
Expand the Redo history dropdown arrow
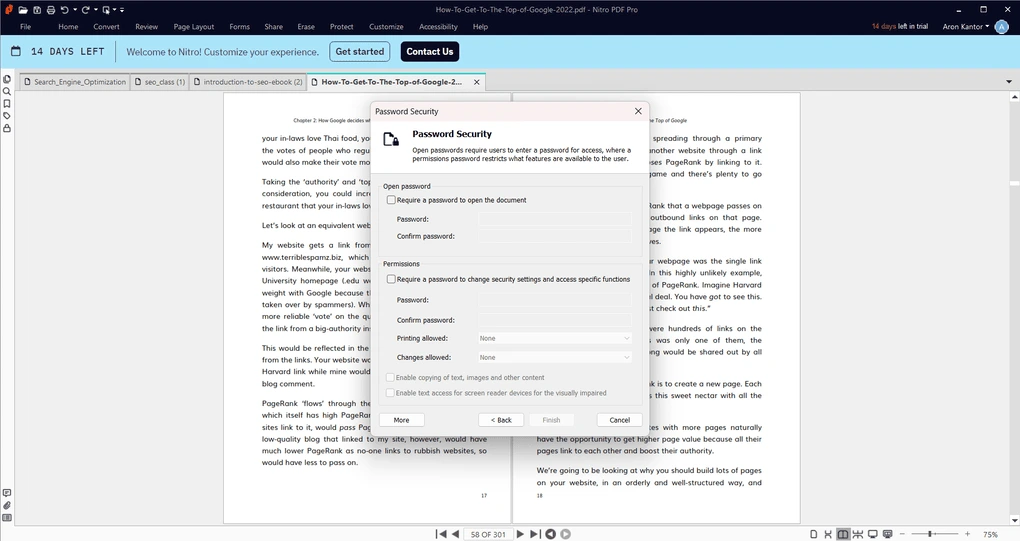click(x=96, y=10)
